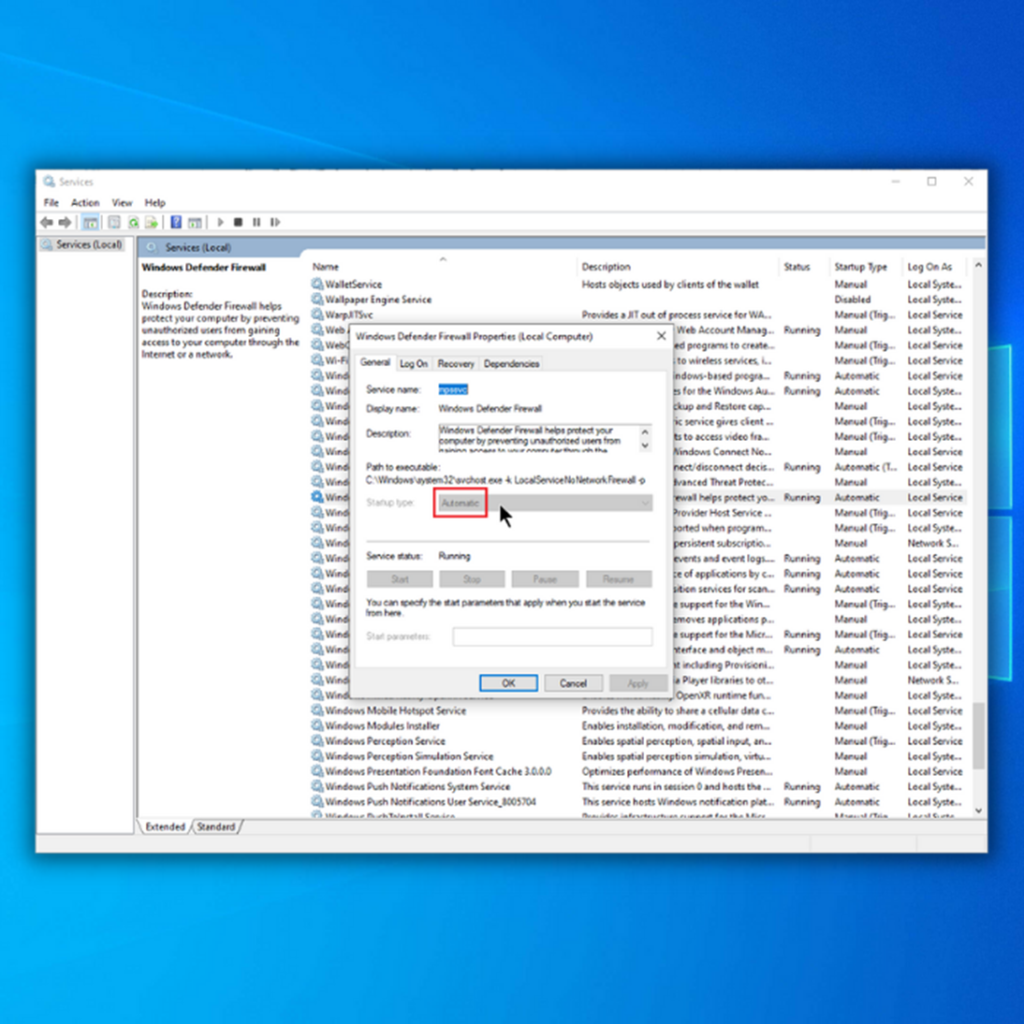The height and width of the screenshot is (1024, 1024).
Task: Click the description box's down arrow
Action: [x=645, y=445]
